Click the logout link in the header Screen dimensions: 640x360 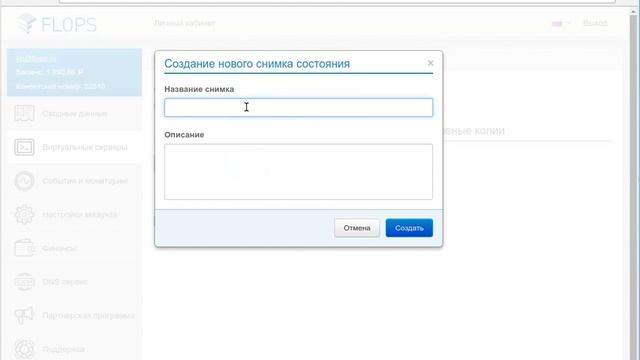[x=595, y=23]
